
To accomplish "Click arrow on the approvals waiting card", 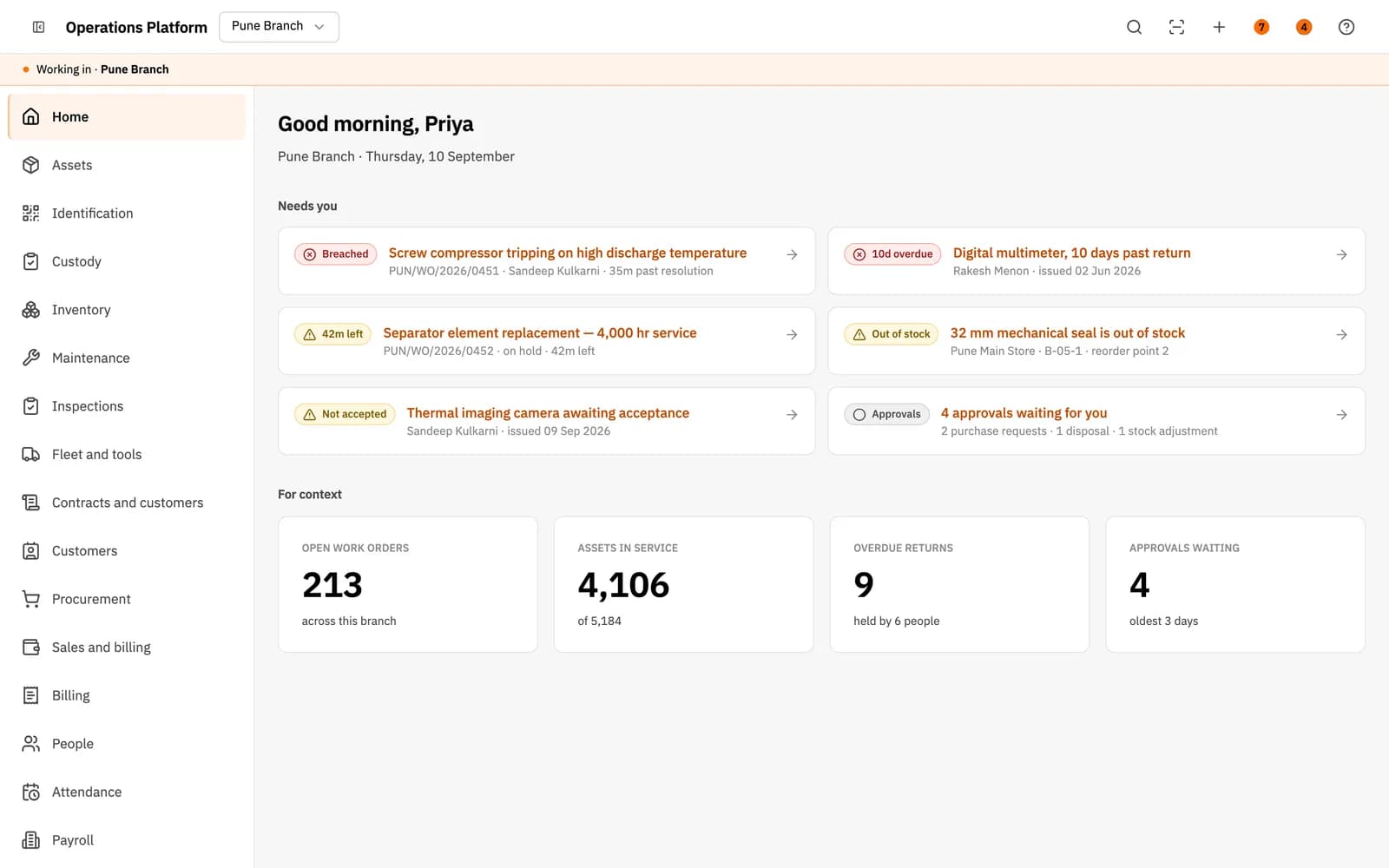I will pos(1341,415).
